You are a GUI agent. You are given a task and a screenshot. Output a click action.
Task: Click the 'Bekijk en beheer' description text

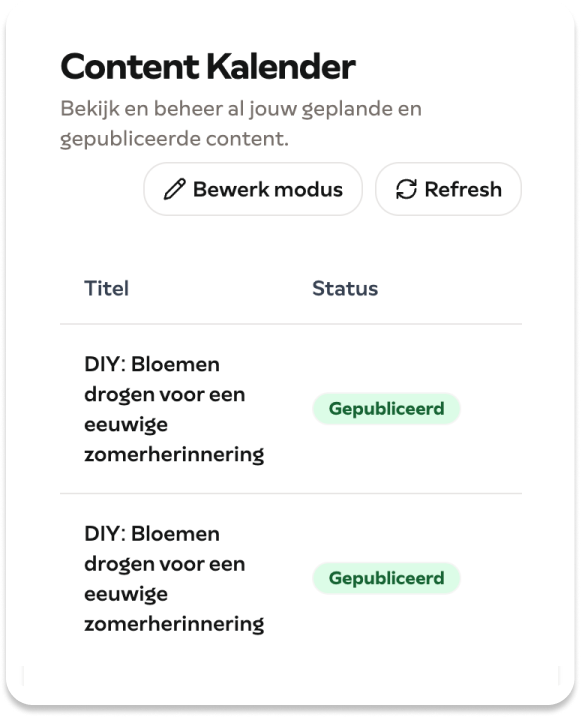coord(241,123)
